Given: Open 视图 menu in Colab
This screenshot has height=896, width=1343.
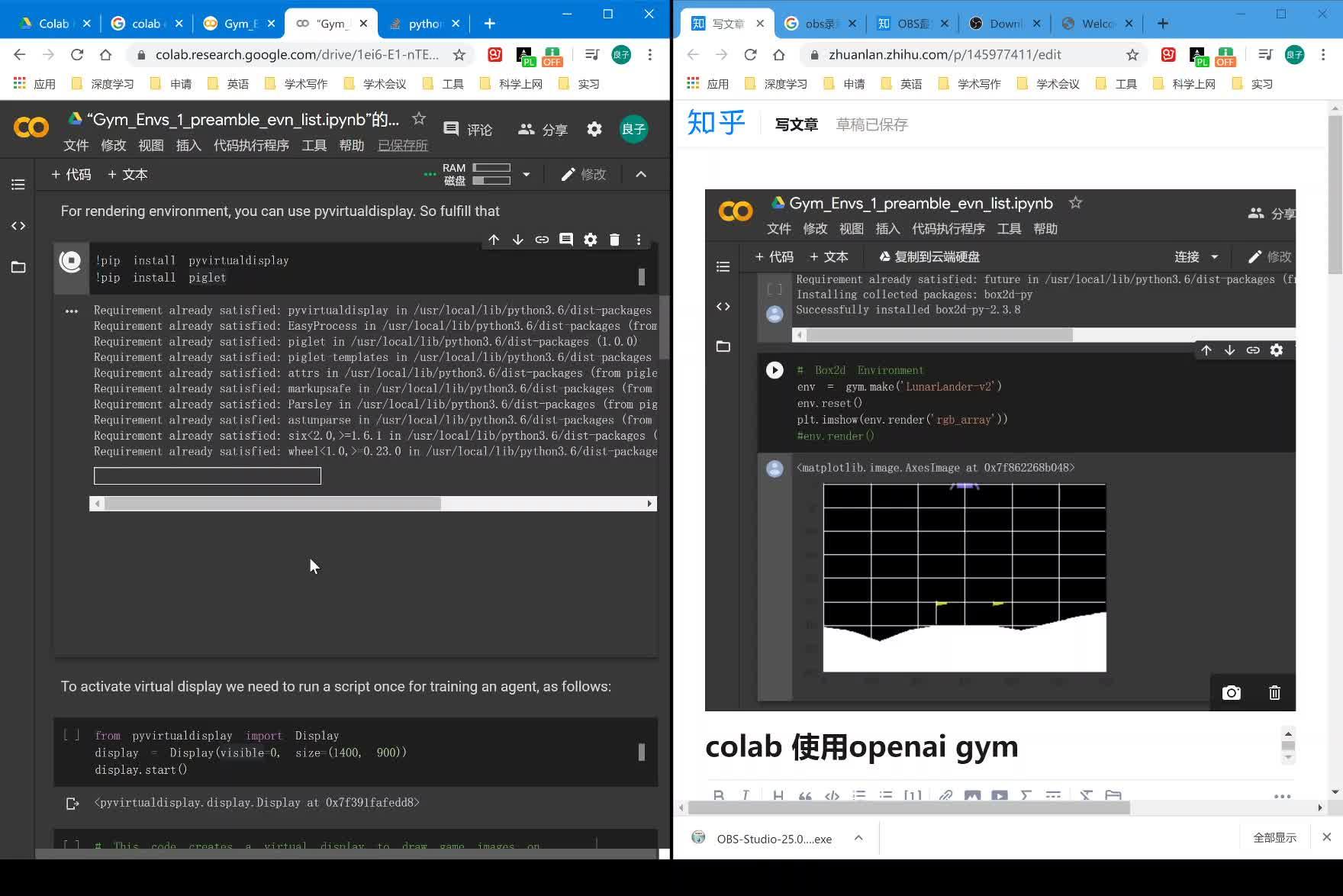Looking at the screenshot, I should click(151, 145).
